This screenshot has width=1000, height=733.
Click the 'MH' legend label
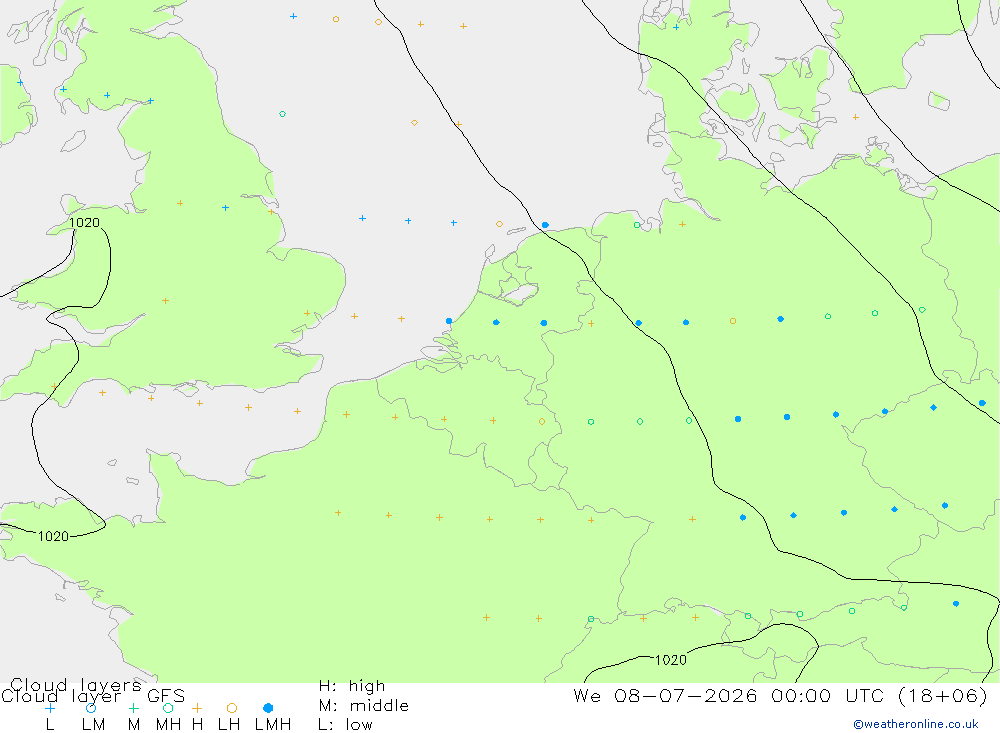pyautogui.click(x=168, y=725)
